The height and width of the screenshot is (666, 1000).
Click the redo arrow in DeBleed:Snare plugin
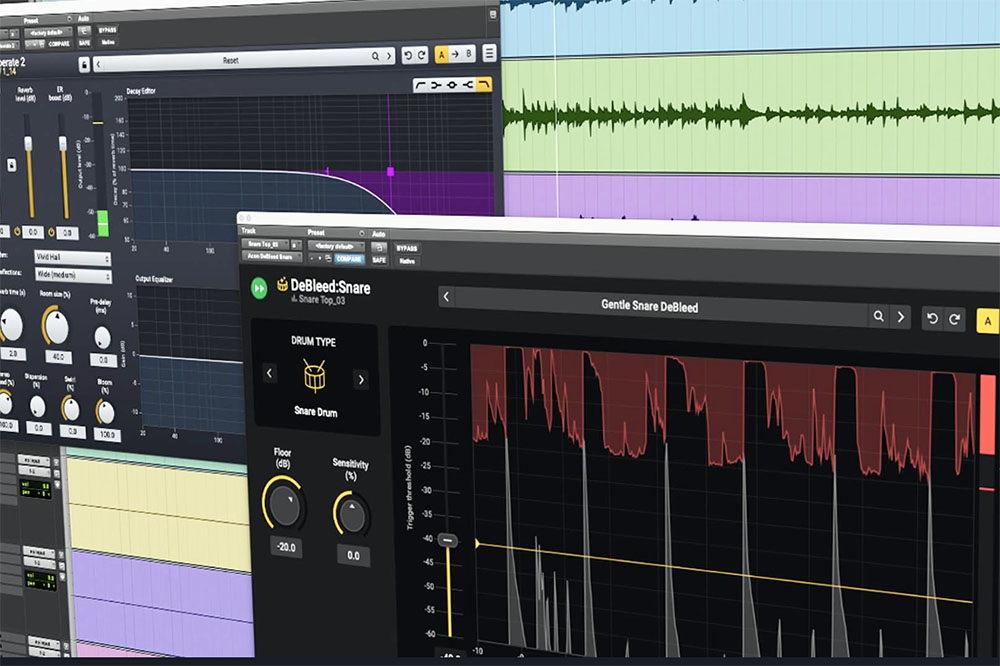[x=955, y=320]
